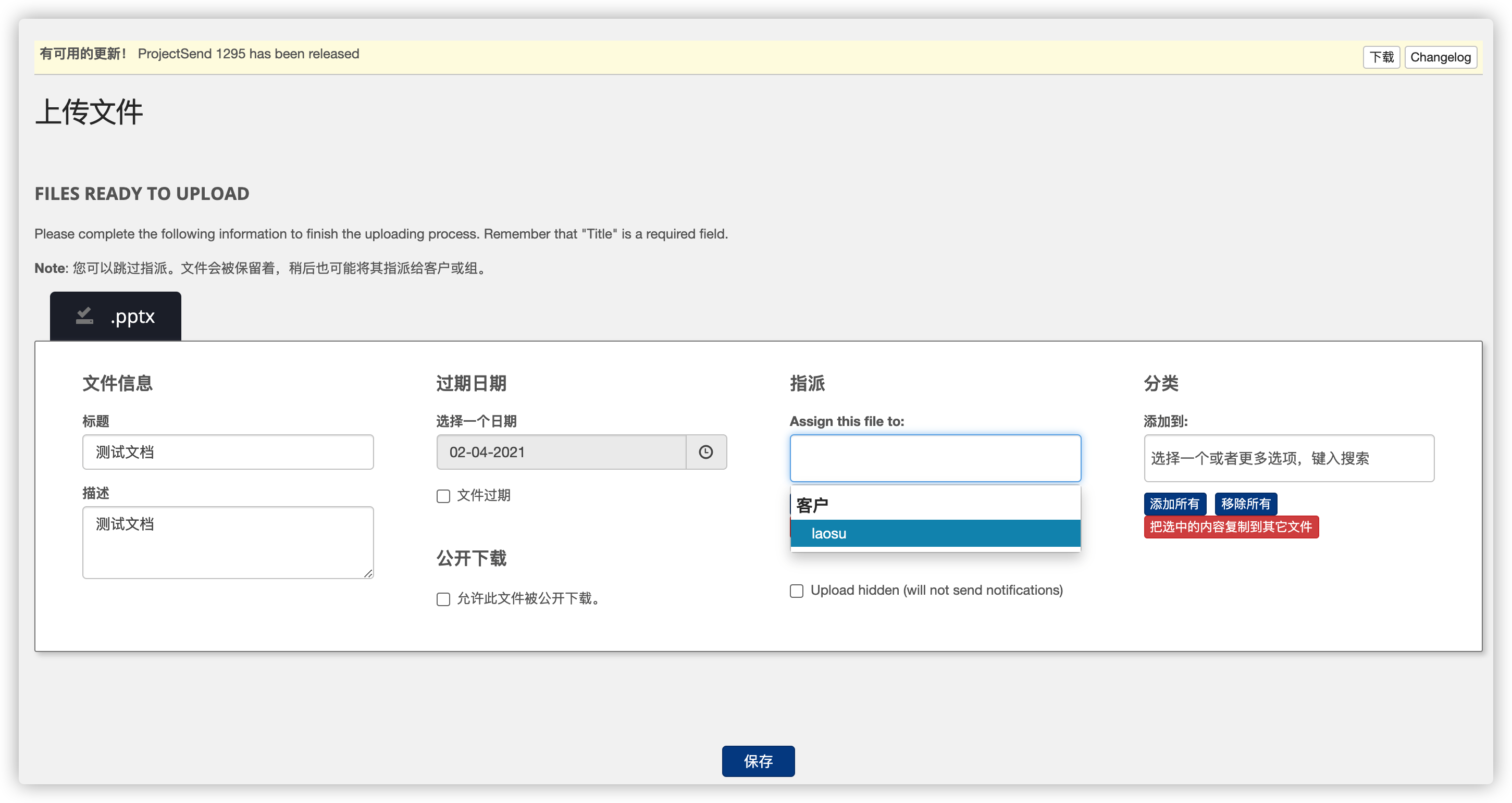Click 添加所有 to add all categories

pyautogui.click(x=1174, y=504)
